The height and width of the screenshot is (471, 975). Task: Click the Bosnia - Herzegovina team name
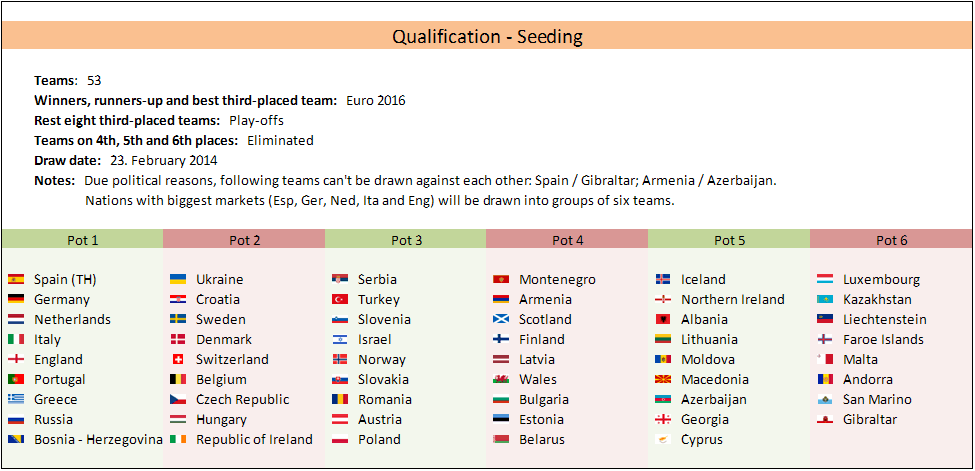[98, 440]
